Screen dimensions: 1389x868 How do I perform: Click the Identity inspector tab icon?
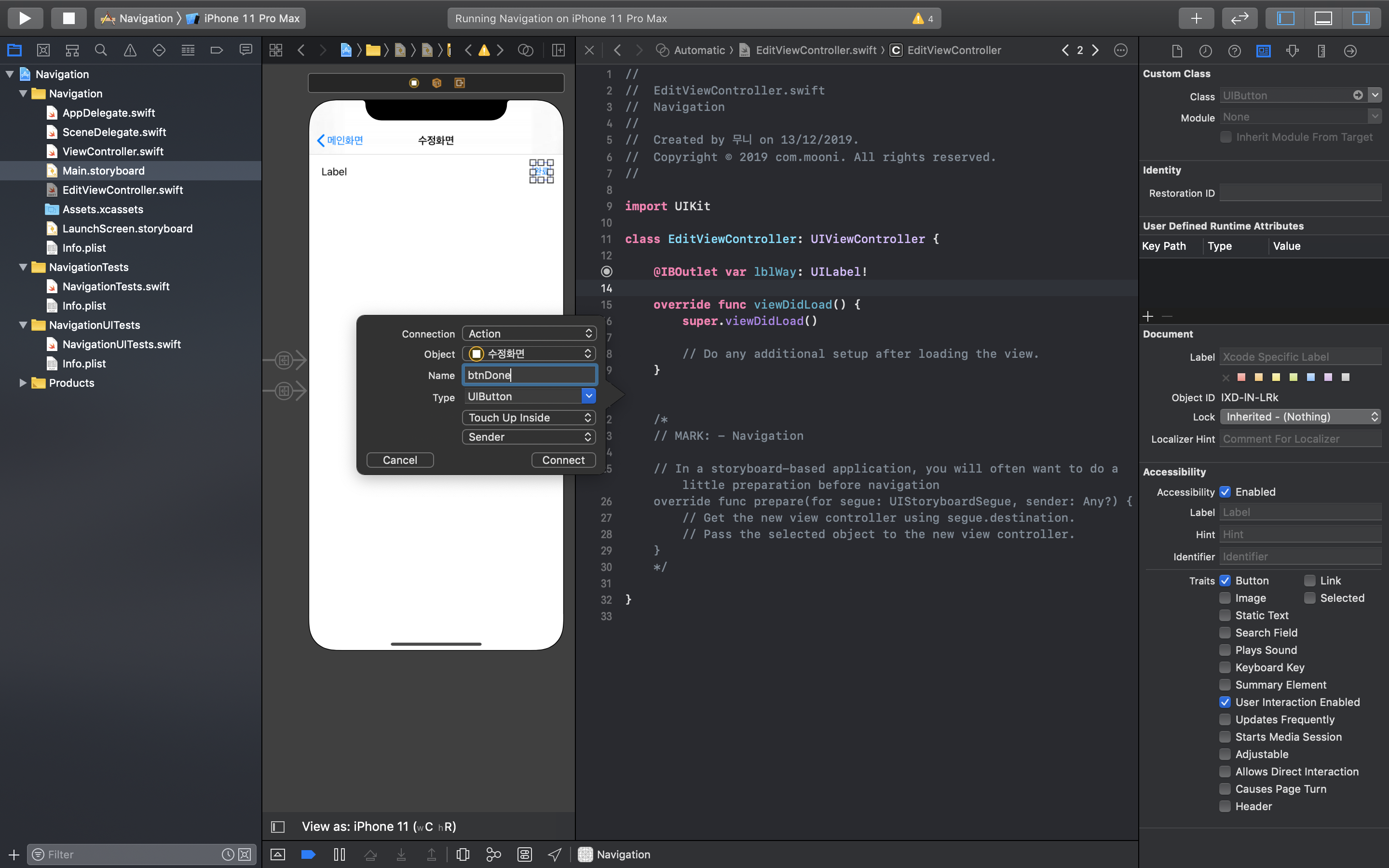1263,51
